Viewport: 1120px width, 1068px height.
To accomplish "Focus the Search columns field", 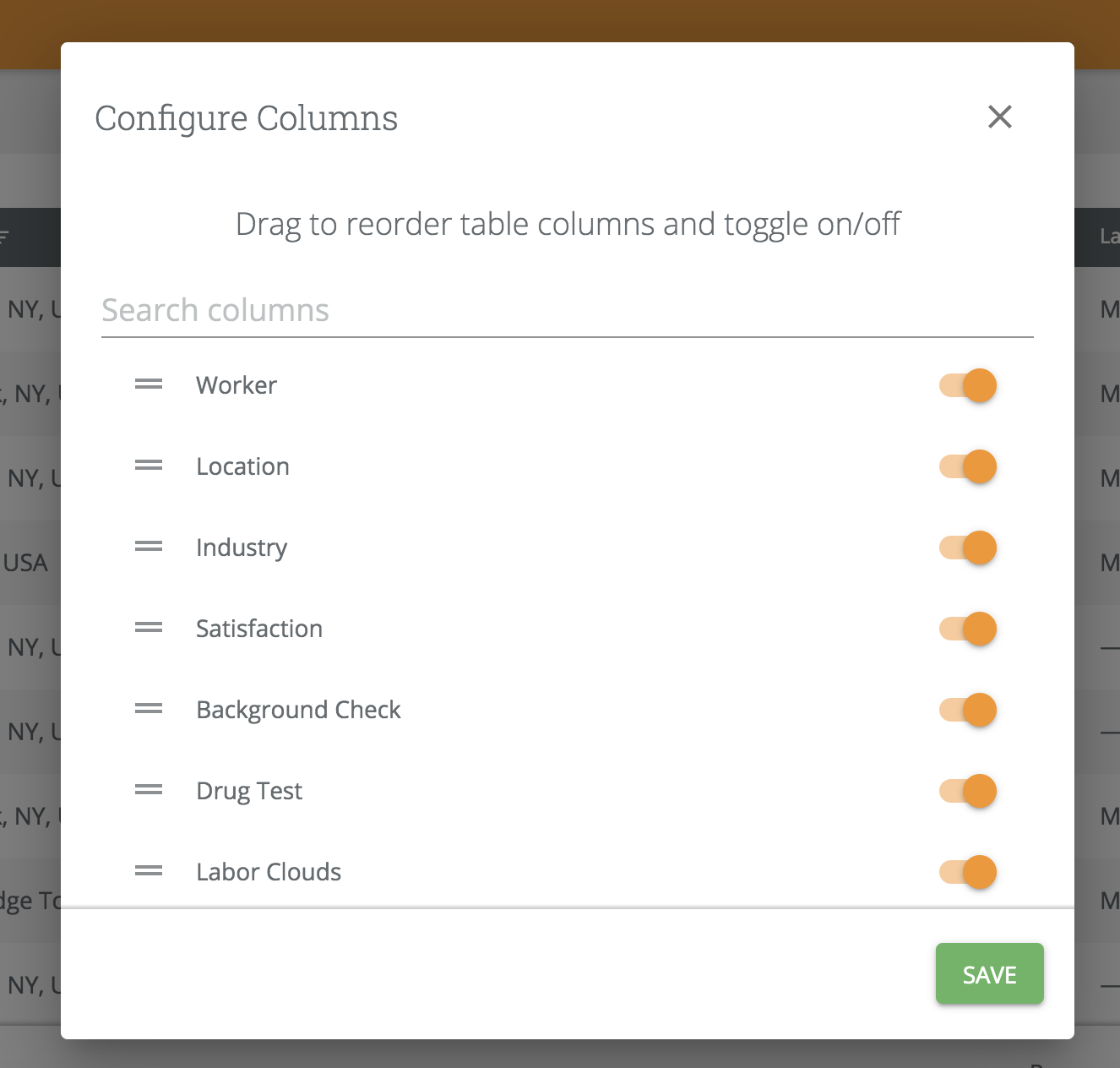I will click(x=566, y=311).
